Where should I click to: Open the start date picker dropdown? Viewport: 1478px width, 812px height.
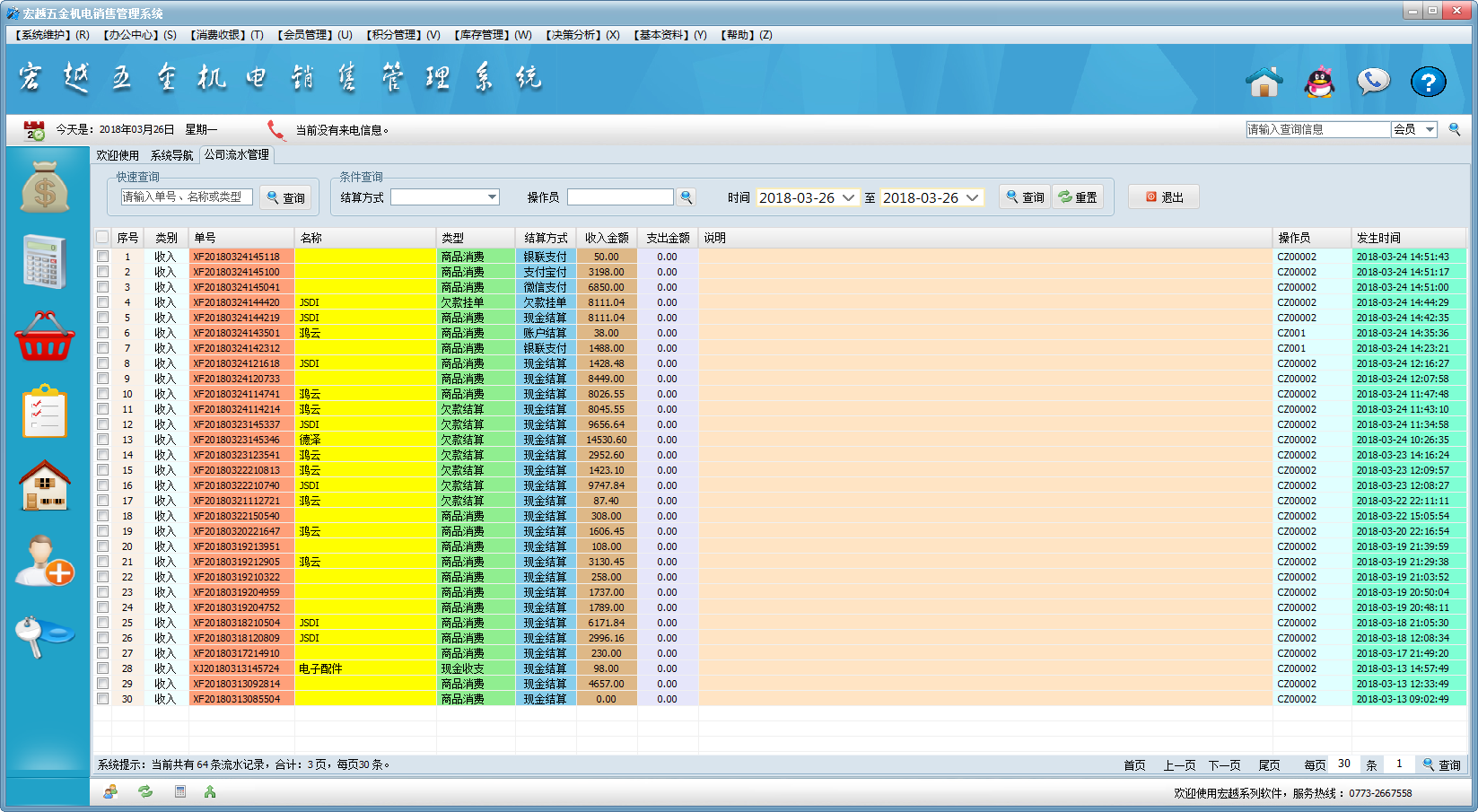(848, 197)
